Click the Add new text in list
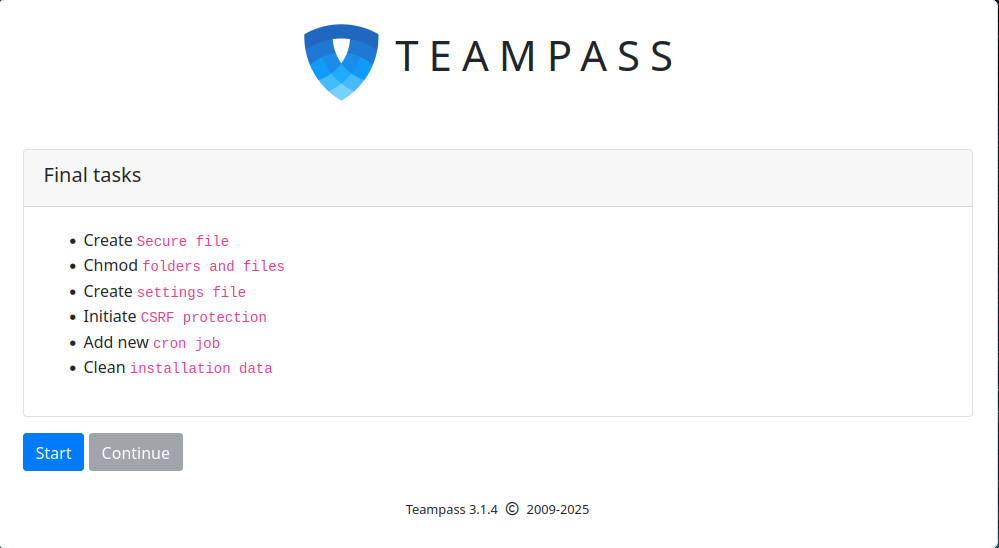This screenshot has width=999, height=548. click(x=116, y=343)
